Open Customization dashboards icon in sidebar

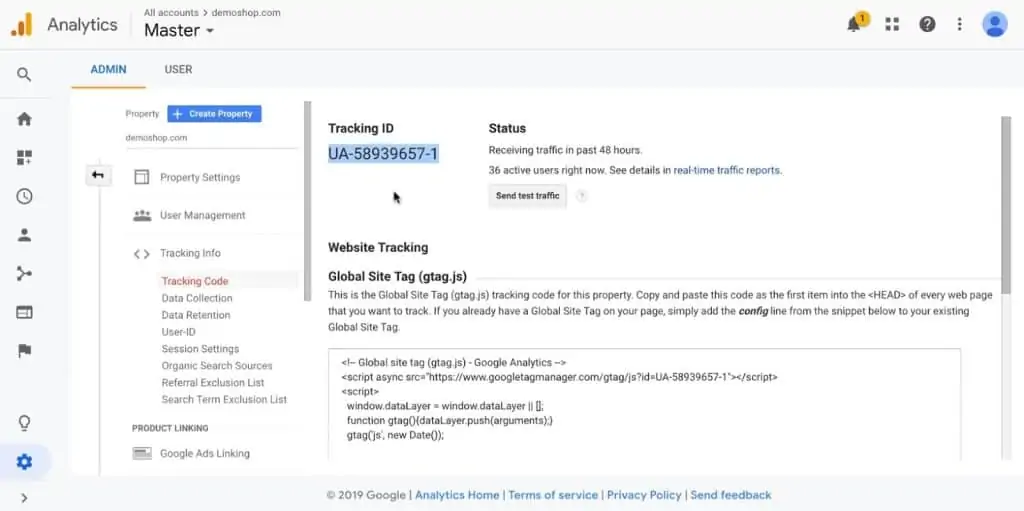click(24, 157)
